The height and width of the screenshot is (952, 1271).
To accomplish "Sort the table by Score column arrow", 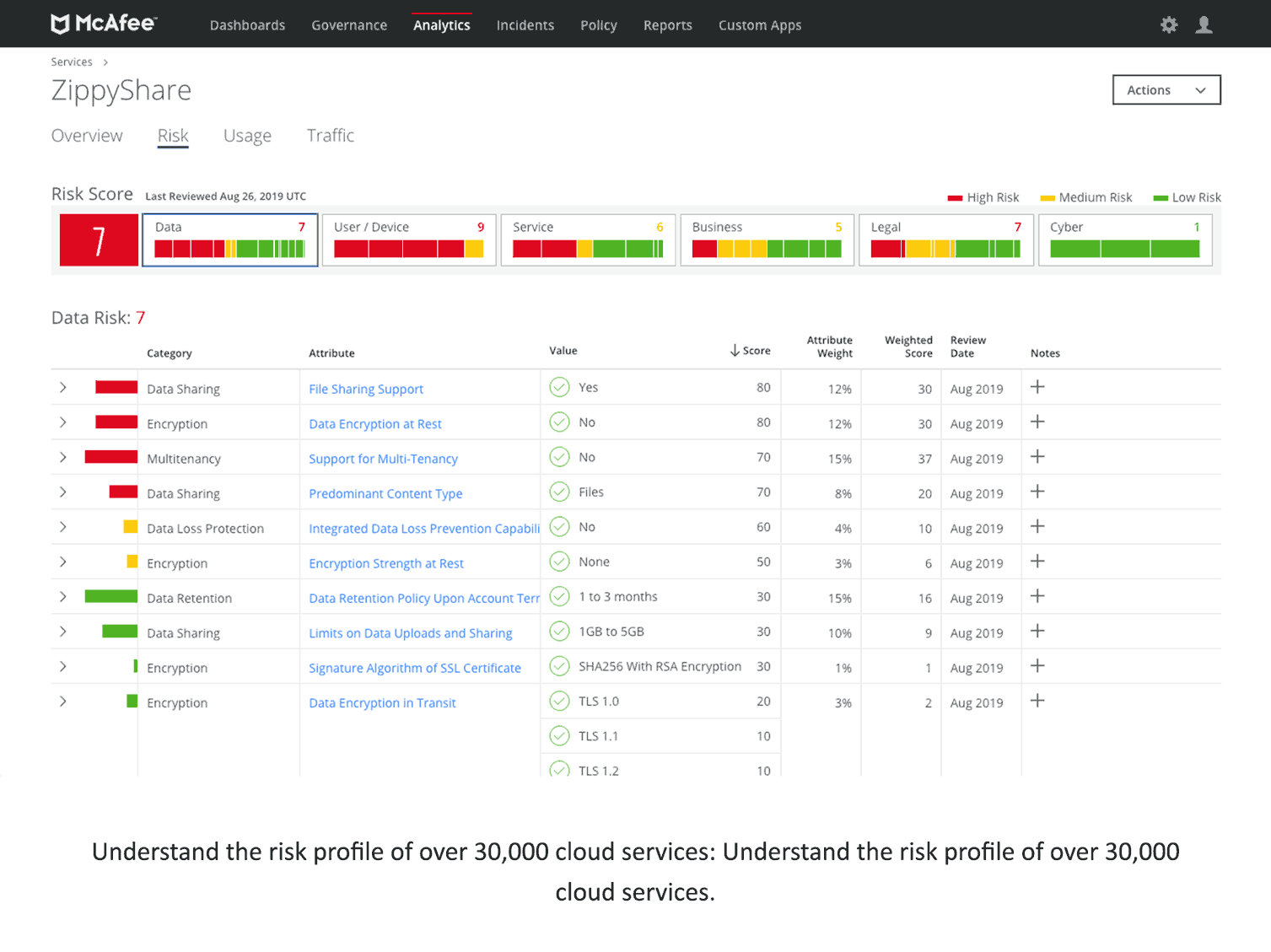I will 735,350.
